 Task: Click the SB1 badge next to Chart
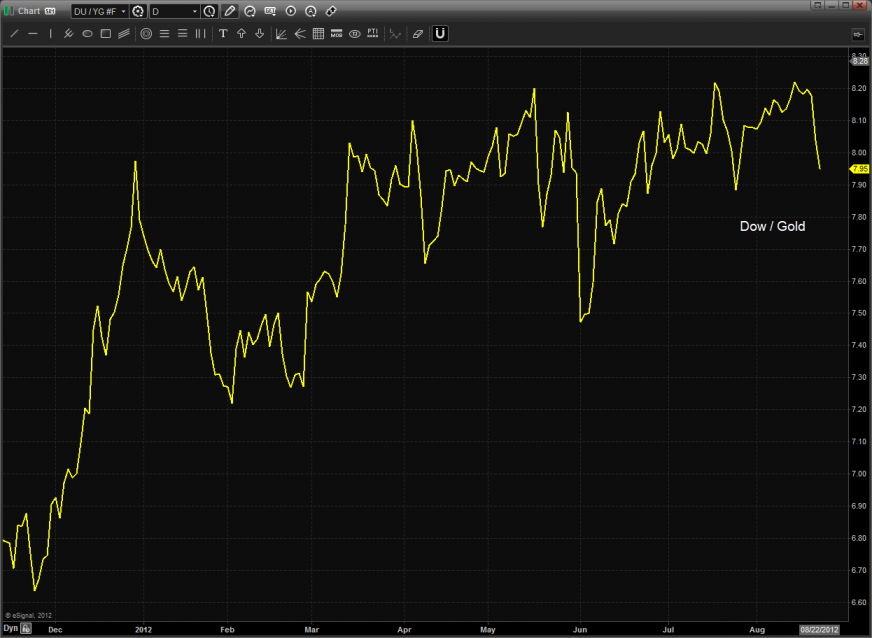(x=50, y=11)
